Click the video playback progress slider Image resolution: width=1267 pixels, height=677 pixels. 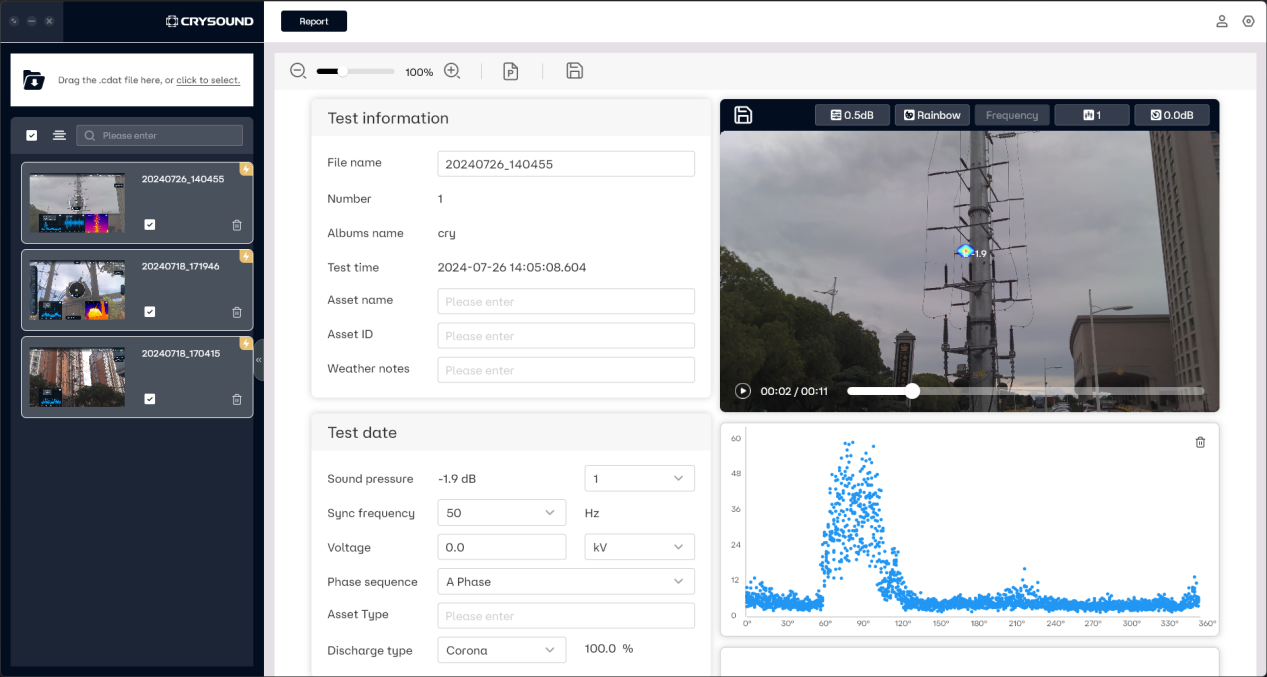[1025, 391]
